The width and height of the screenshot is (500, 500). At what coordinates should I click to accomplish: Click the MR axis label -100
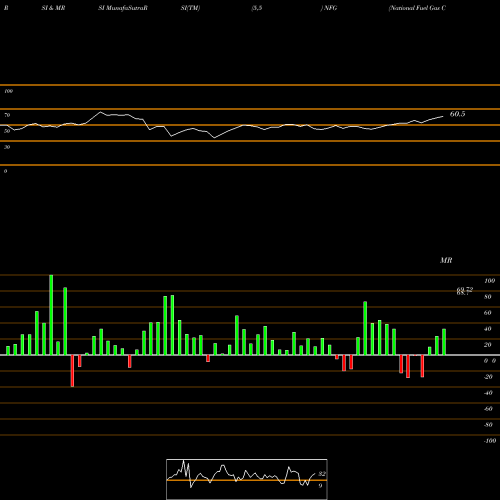(x=490, y=441)
